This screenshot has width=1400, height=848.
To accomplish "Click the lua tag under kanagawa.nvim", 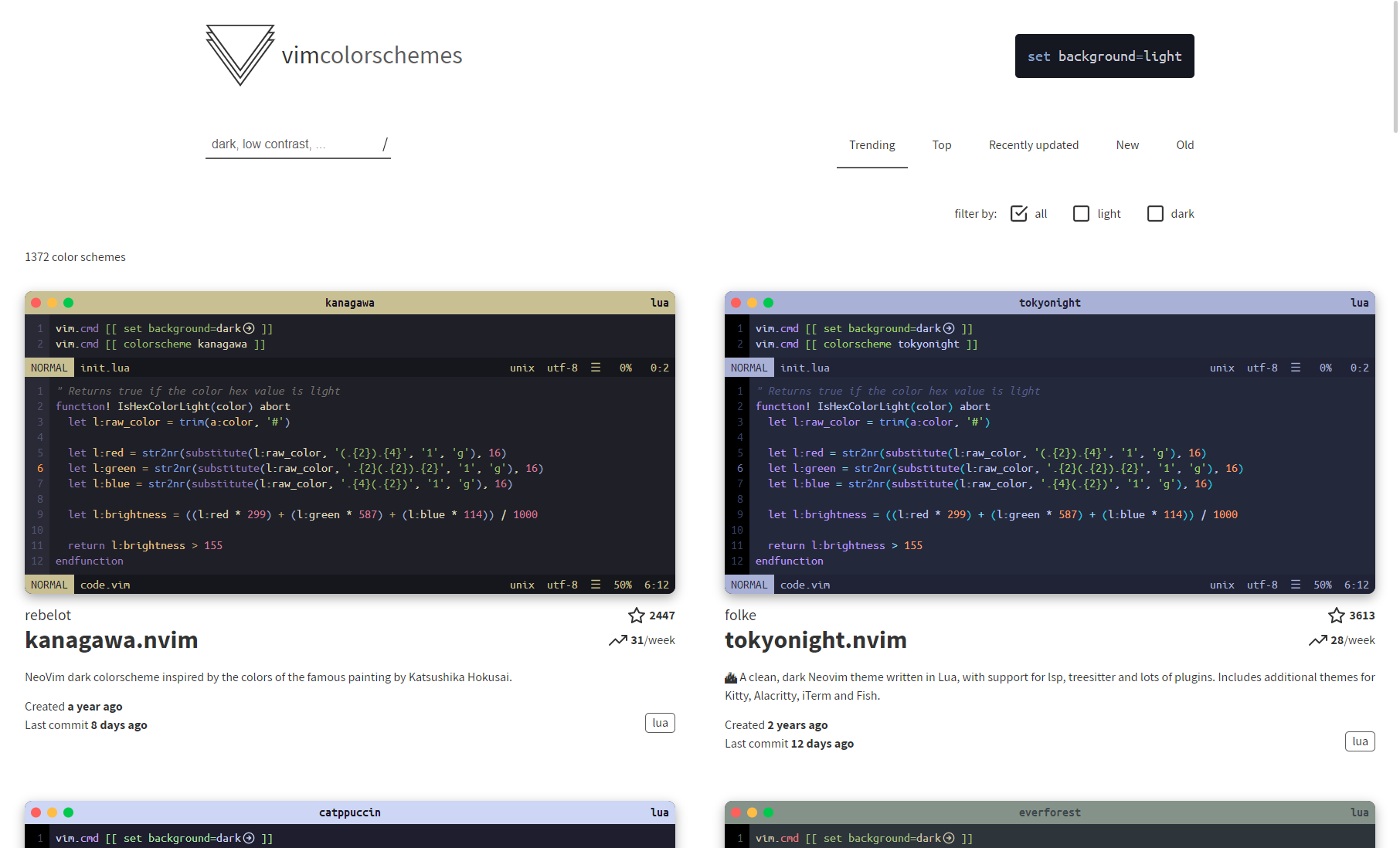I will pos(660,723).
